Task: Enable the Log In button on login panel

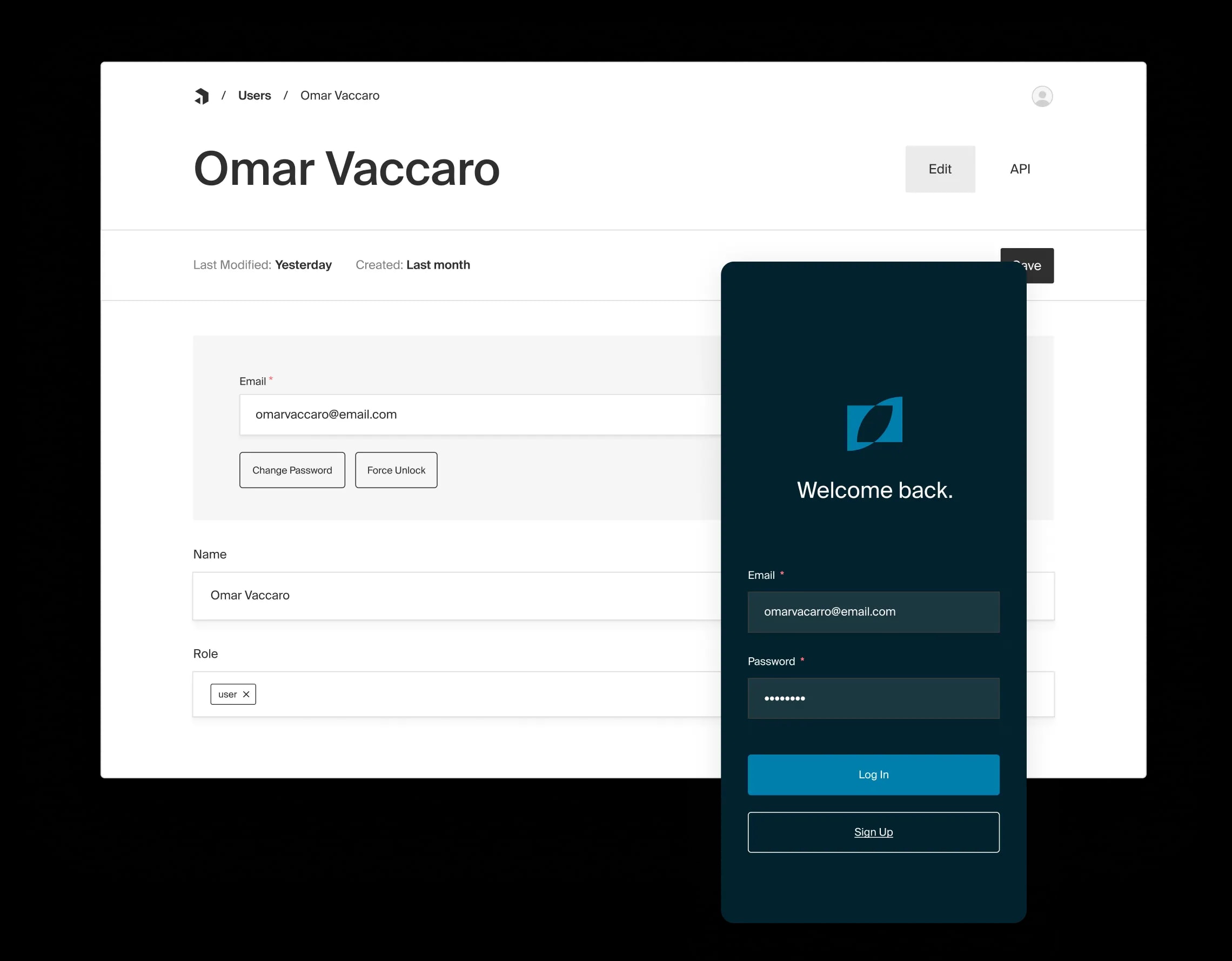Action: click(x=873, y=774)
